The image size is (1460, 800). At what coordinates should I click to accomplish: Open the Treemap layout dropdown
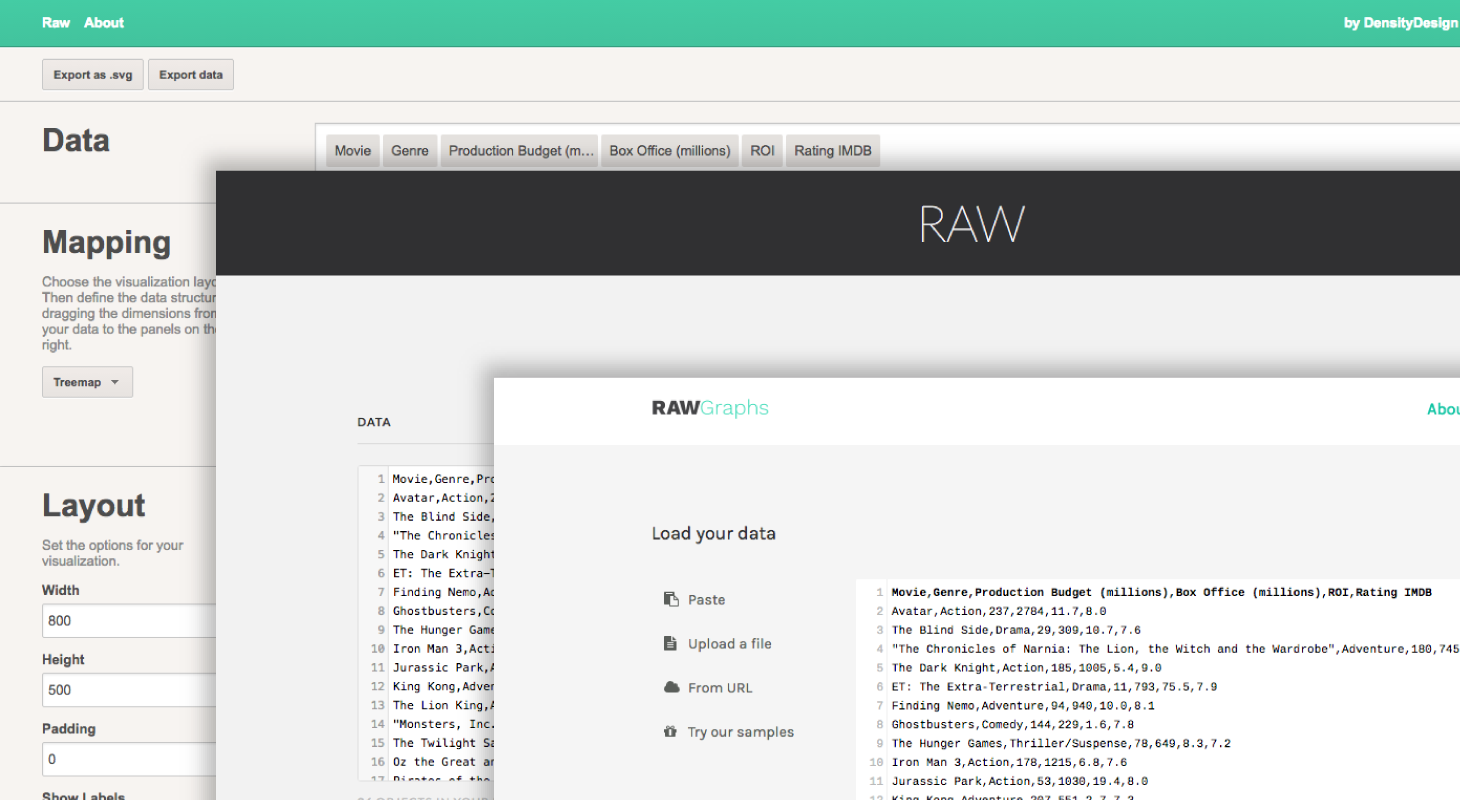(x=87, y=382)
